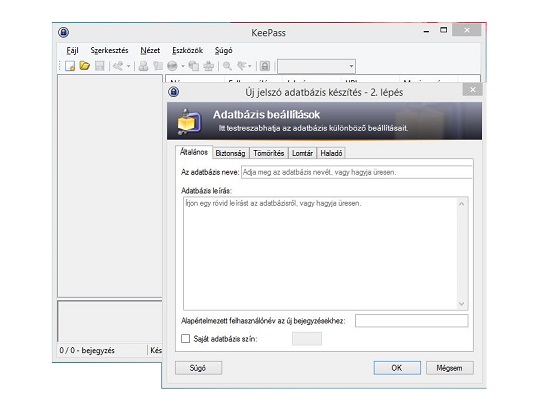This screenshot has height=412, width=550.
Task: Click the KeePass main window lock icon
Action: point(63,33)
